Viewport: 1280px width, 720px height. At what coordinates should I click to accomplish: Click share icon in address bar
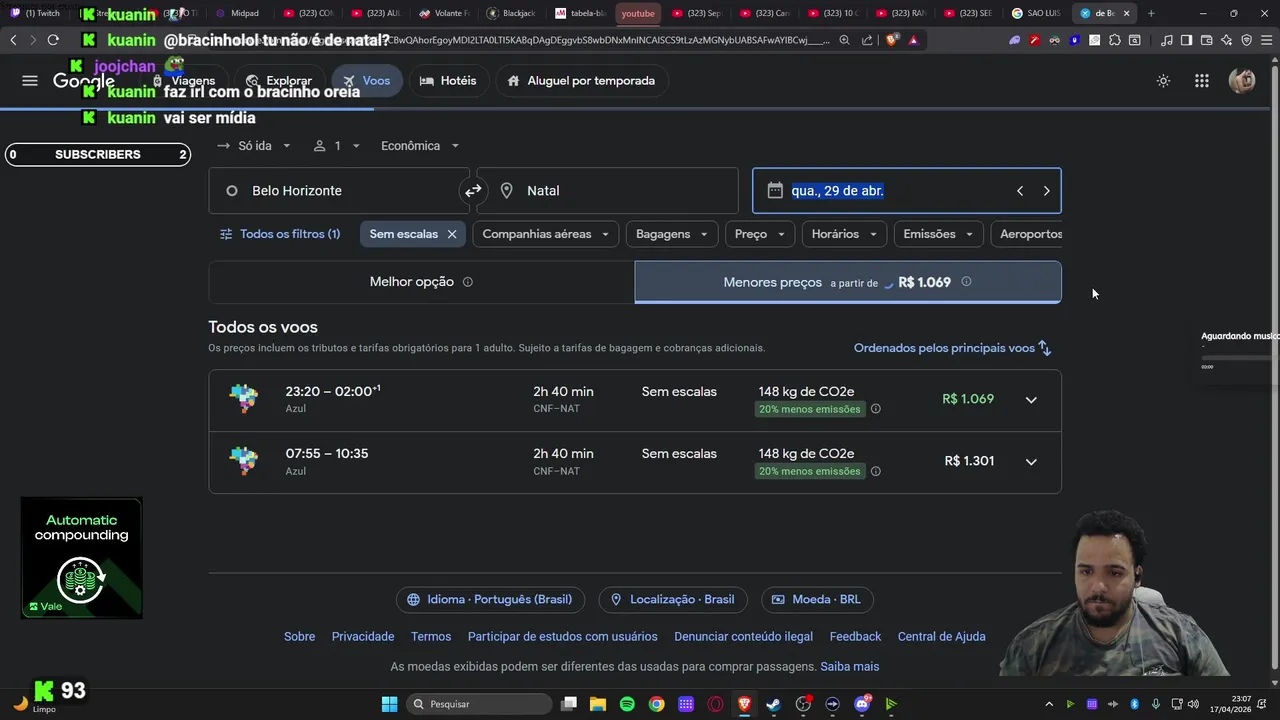click(867, 40)
